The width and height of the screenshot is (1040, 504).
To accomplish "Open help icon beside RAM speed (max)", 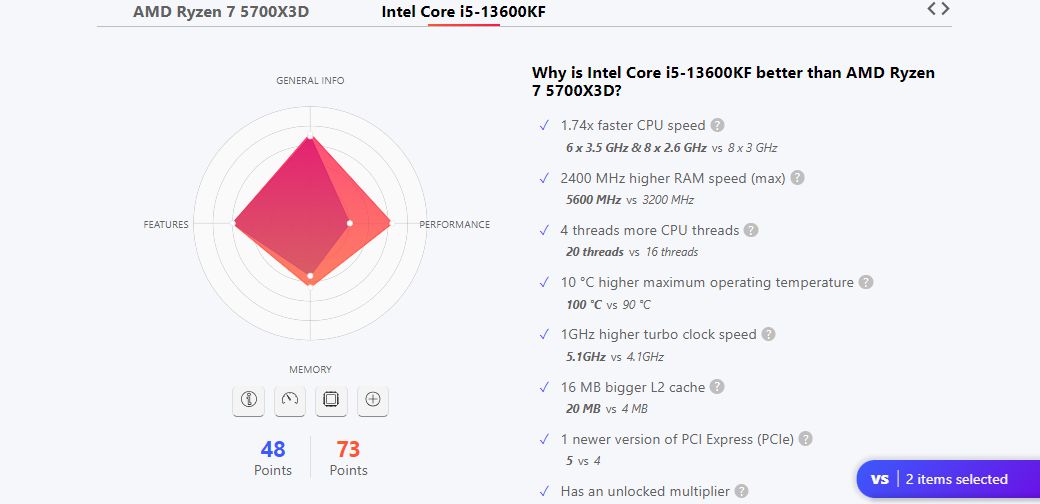I will 797,178.
